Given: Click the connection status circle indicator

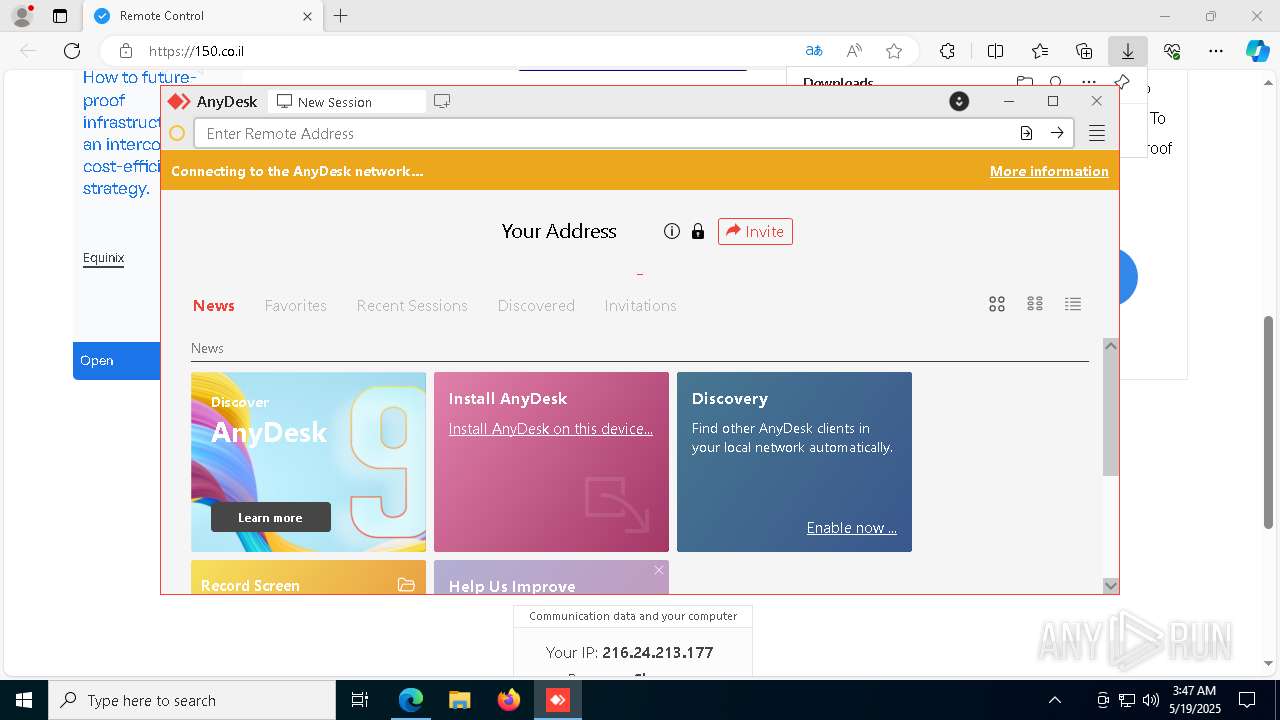Looking at the screenshot, I should 177,133.
